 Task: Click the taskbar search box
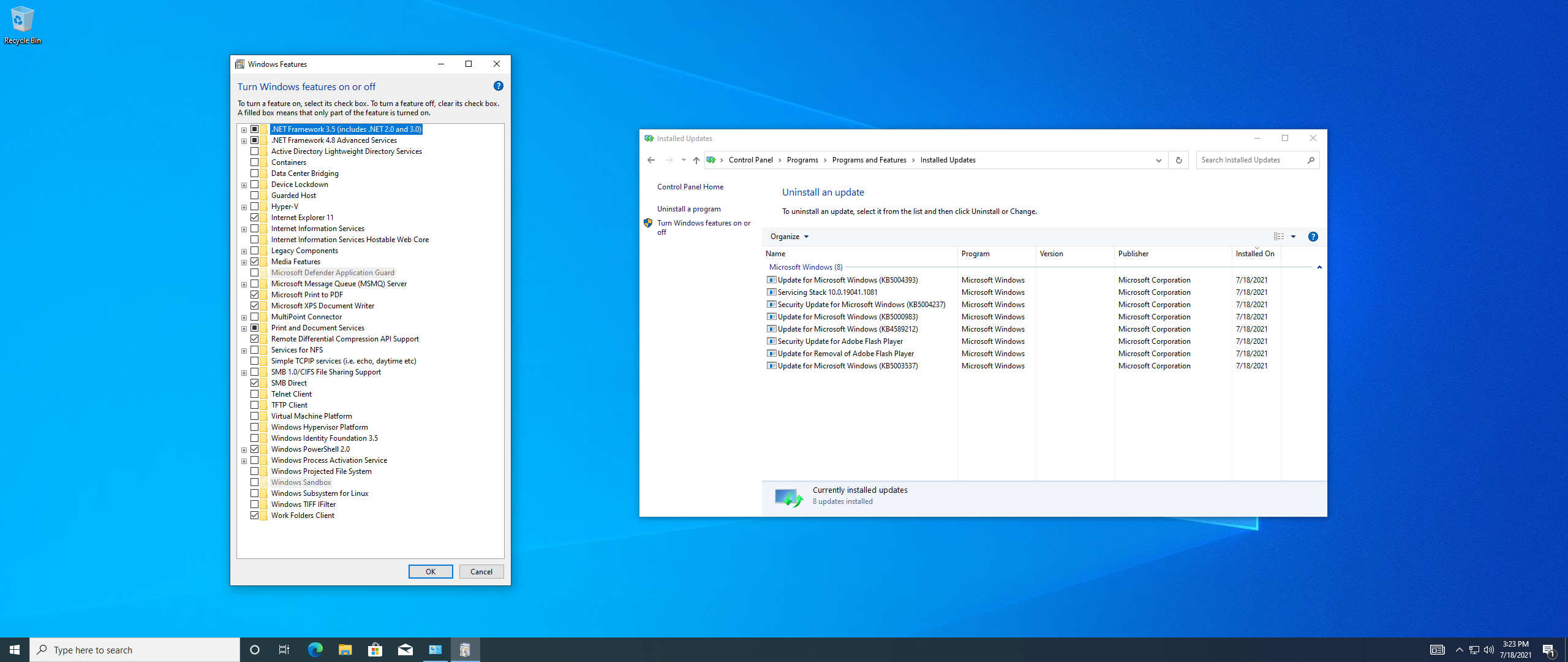click(x=135, y=650)
